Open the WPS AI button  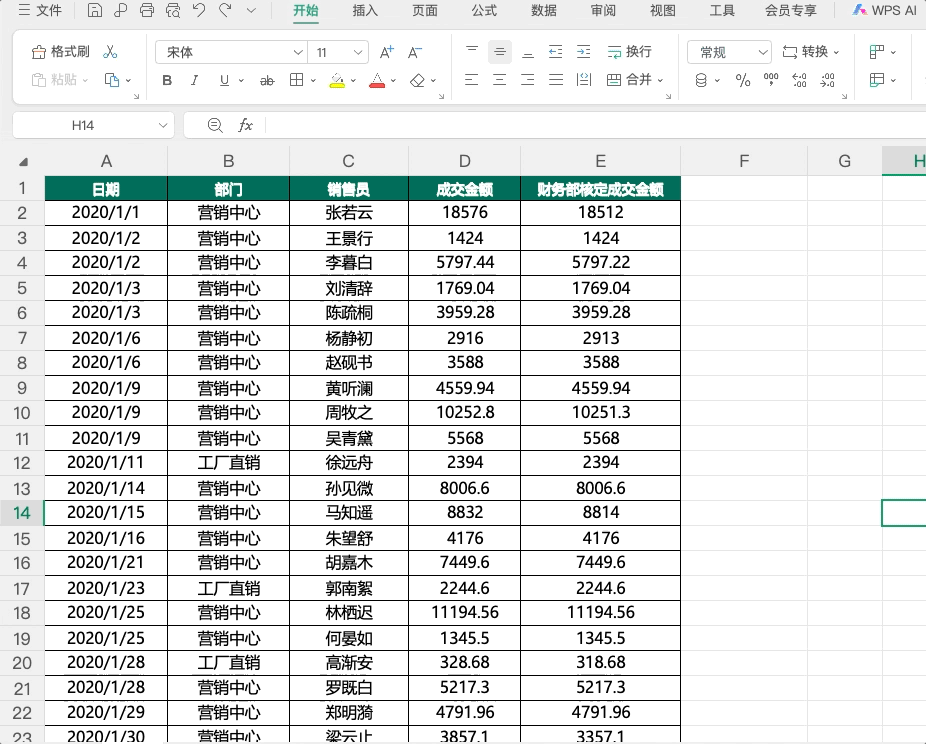[x=884, y=10]
